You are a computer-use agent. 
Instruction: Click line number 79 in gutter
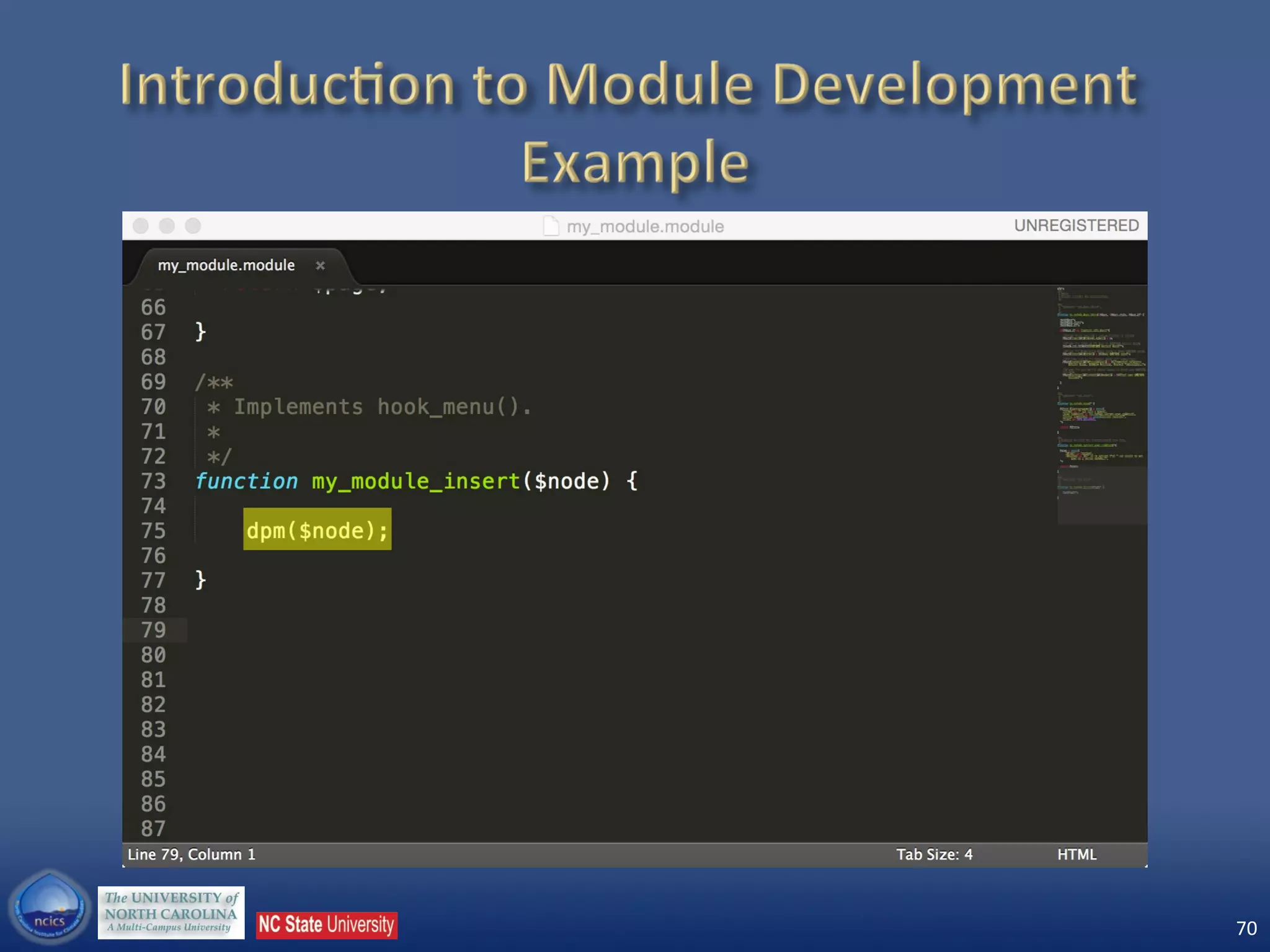[153, 630]
